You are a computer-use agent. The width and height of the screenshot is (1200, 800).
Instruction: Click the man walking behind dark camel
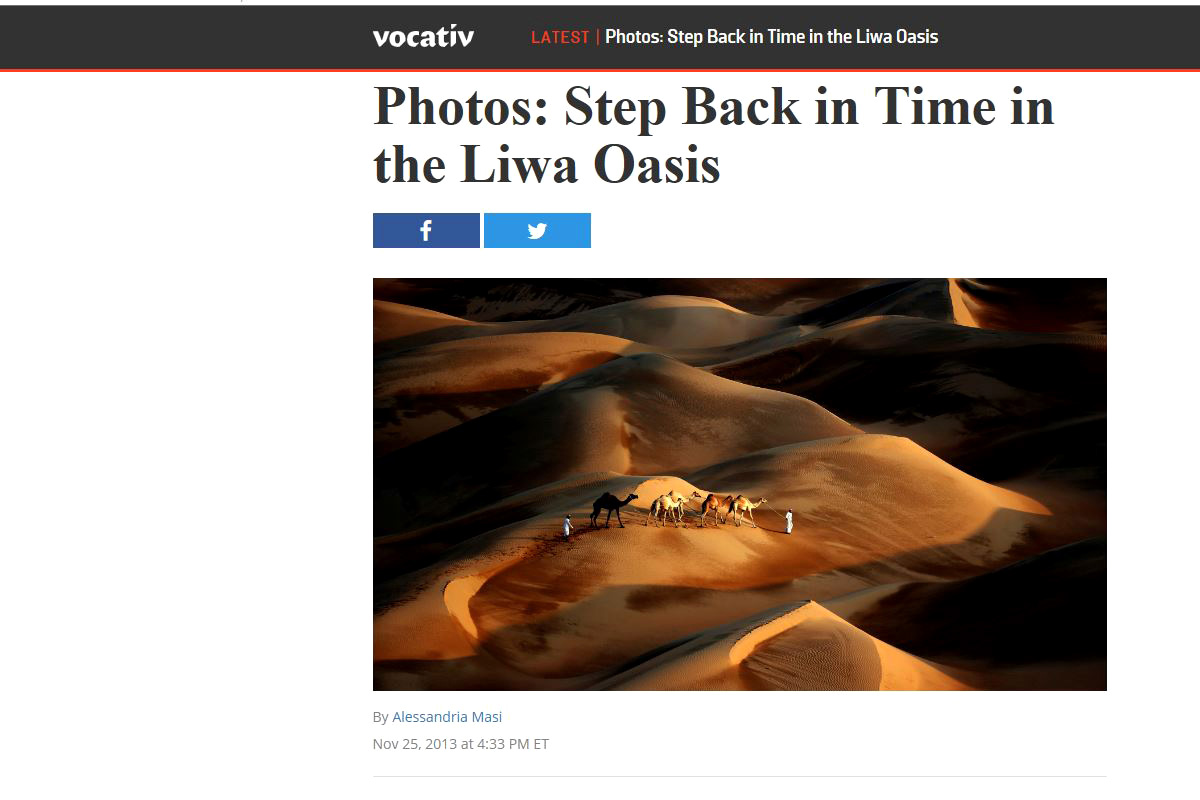[x=567, y=526]
